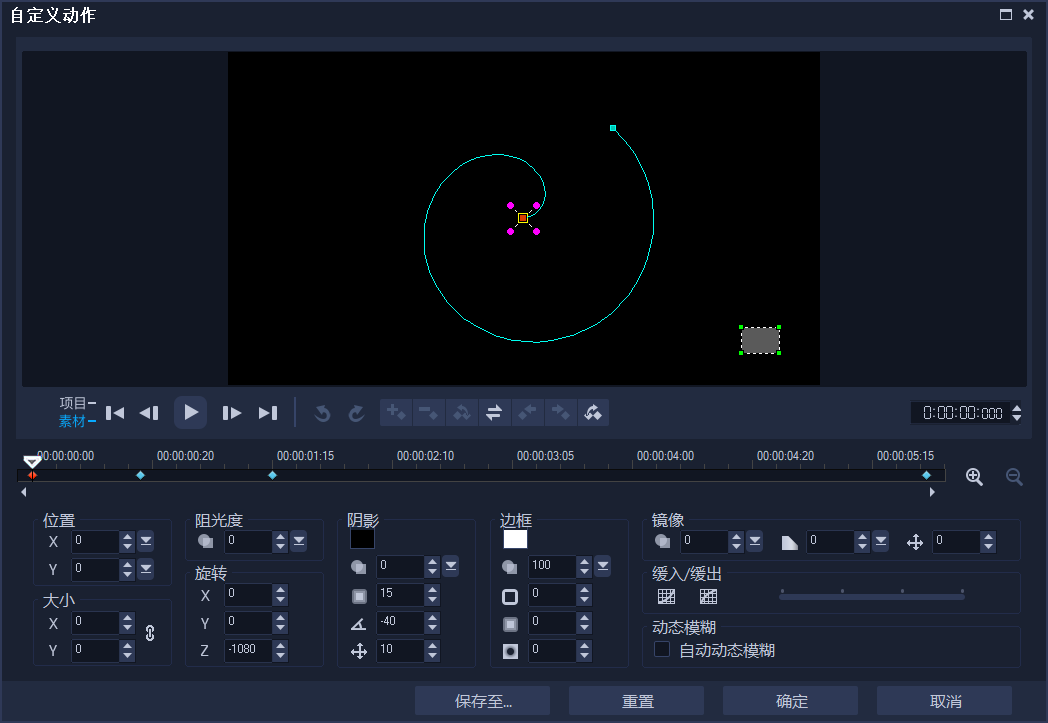Click the ease in/out slider track

pos(872,596)
